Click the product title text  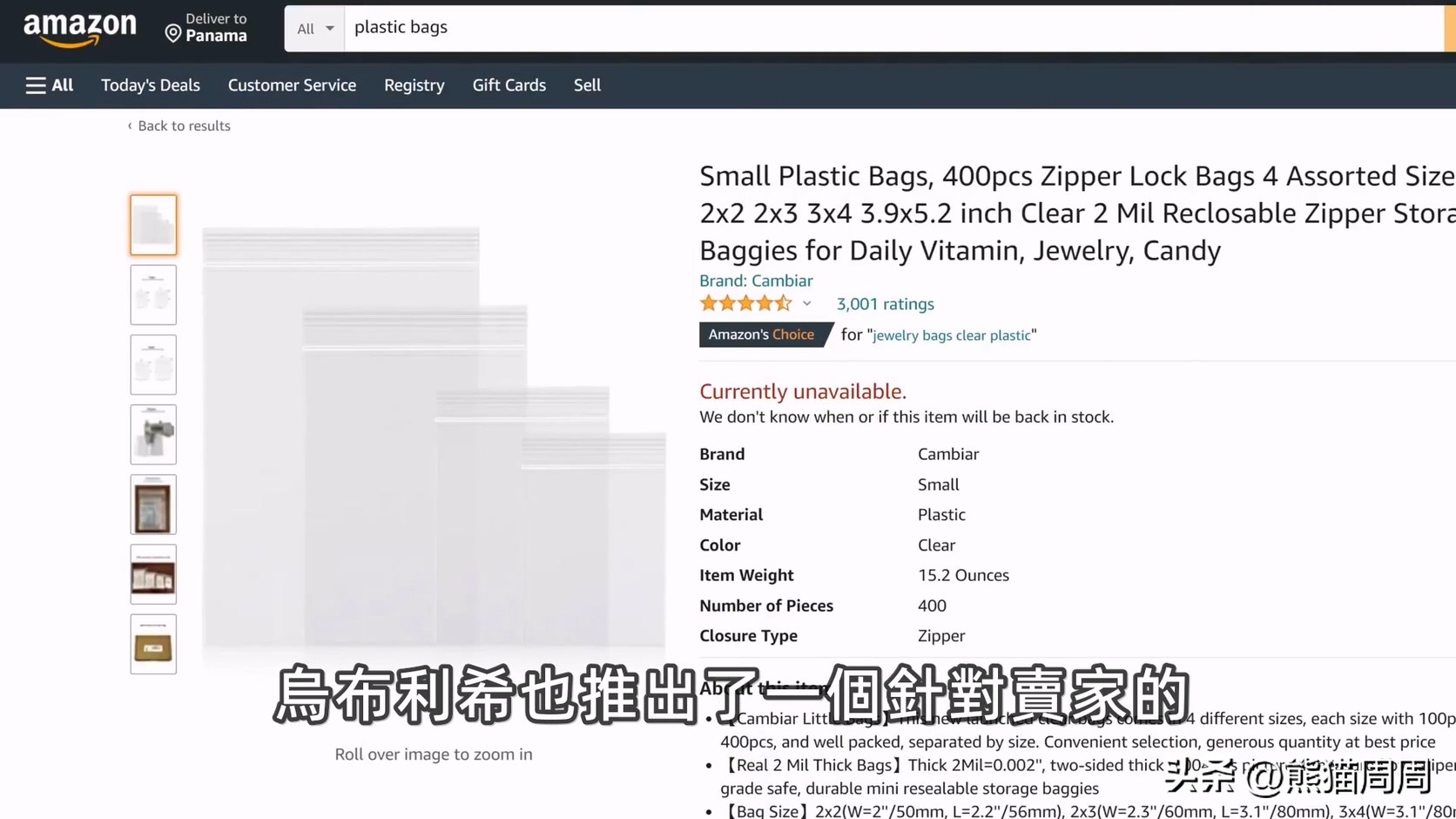point(1077,213)
